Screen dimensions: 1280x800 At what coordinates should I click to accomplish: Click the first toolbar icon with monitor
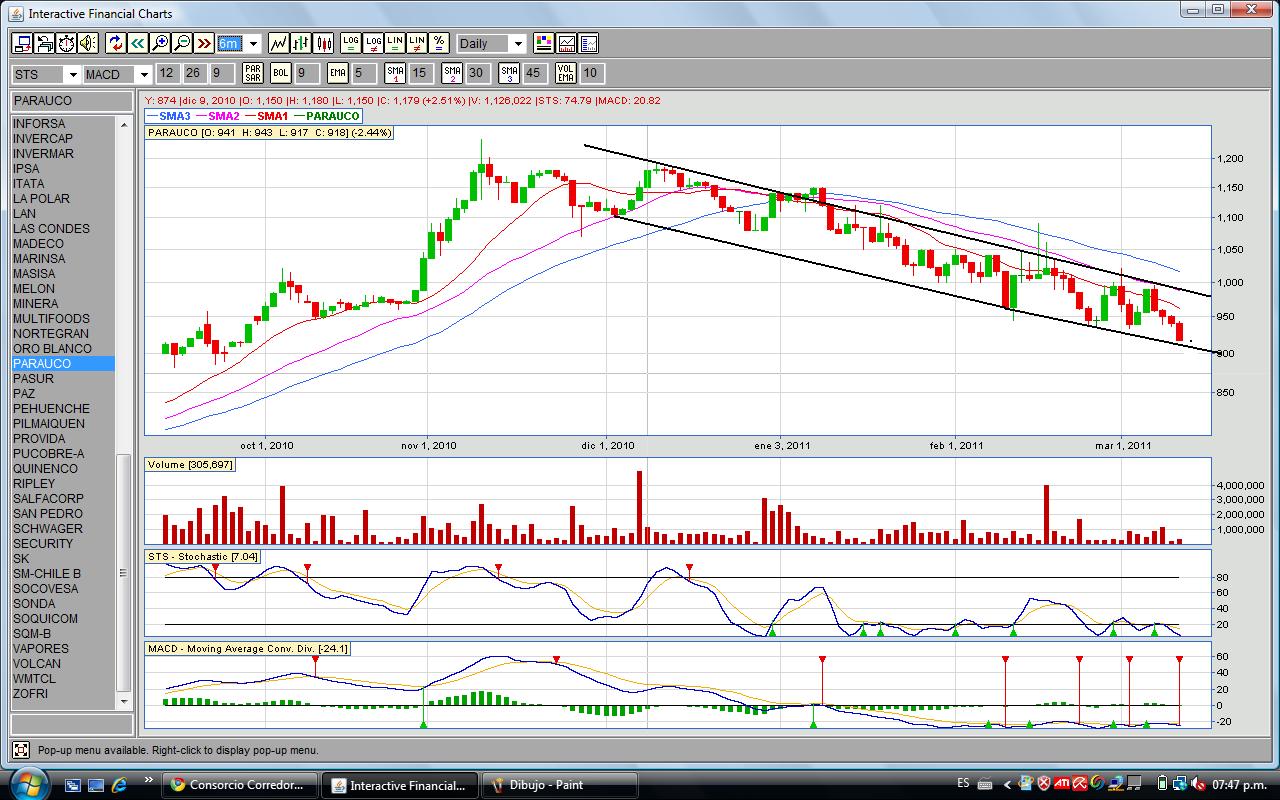point(22,43)
